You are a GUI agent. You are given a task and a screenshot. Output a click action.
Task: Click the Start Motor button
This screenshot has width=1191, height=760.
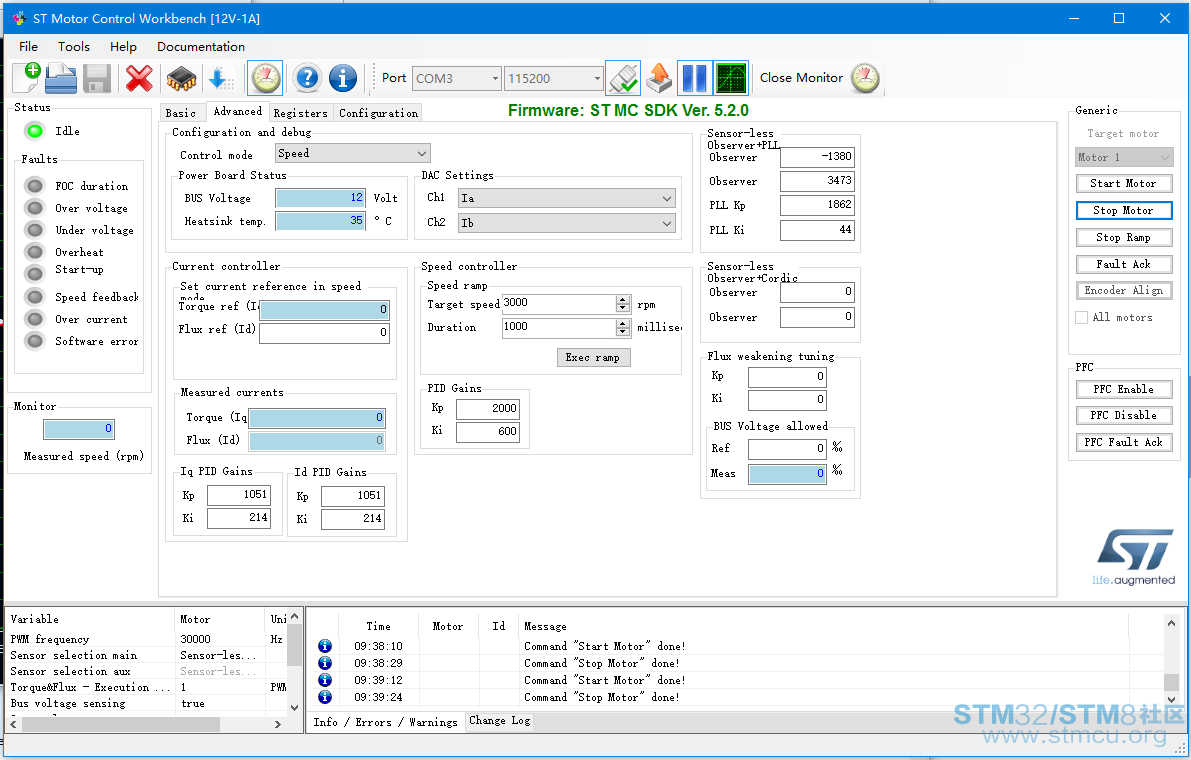tap(1123, 184)
